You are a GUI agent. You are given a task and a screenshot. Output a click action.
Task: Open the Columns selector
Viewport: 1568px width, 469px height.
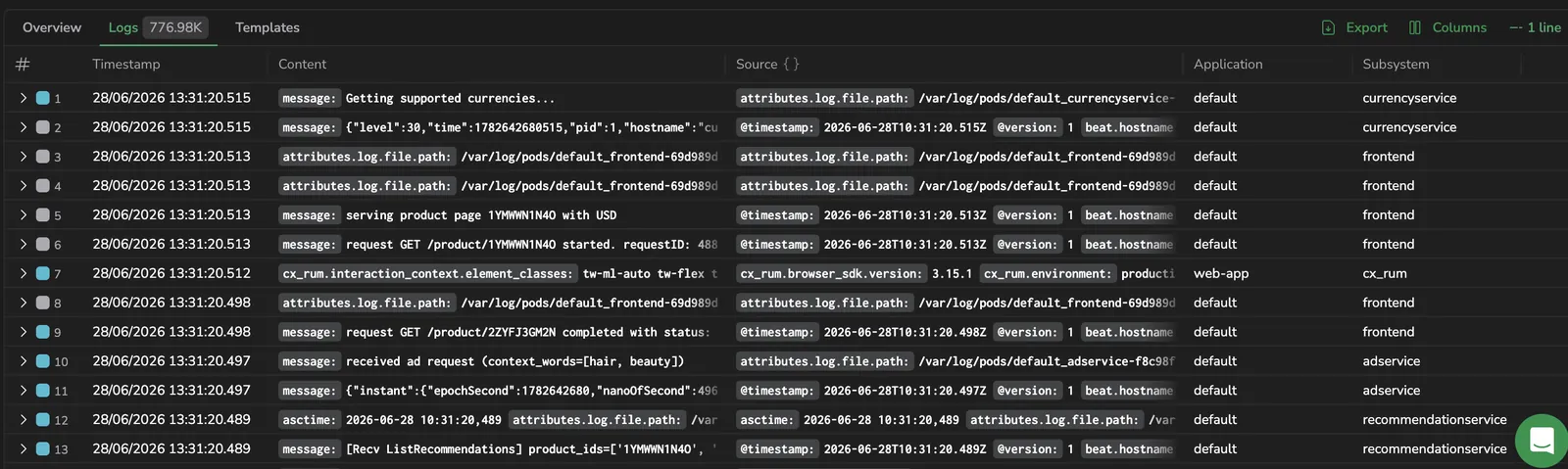pyautogui.click(x=1447, y=27)
